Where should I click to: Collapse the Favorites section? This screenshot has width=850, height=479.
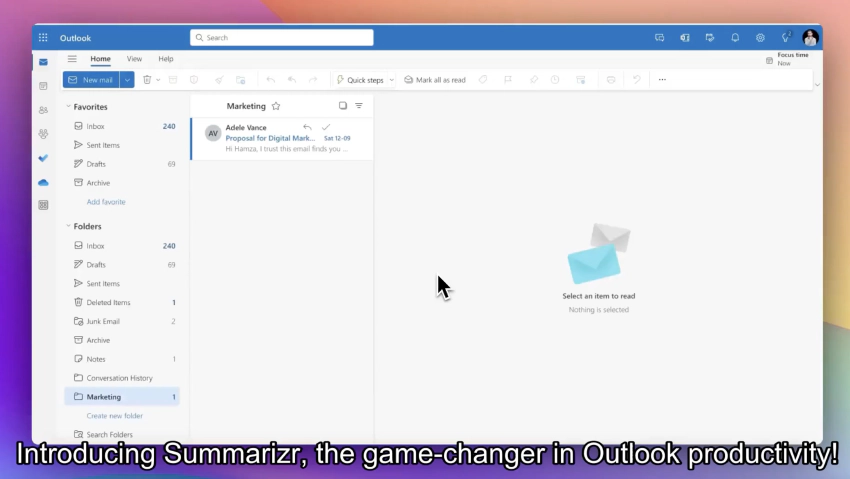68,107
